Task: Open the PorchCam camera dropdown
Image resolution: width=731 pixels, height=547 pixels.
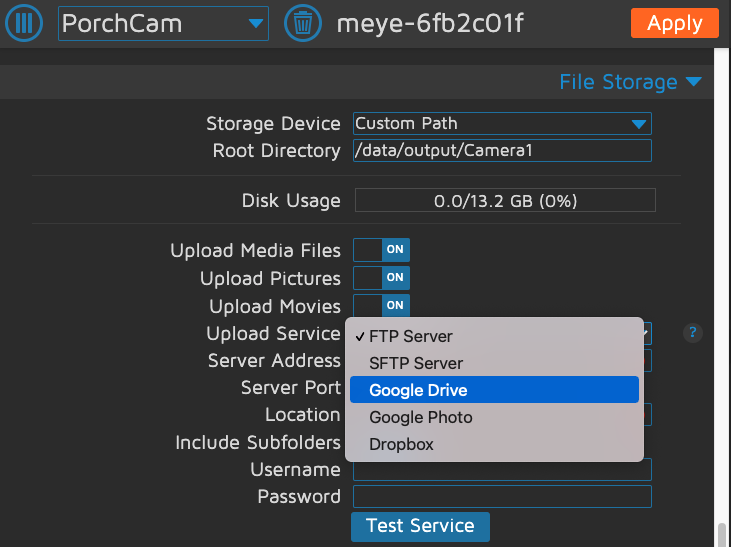Action: click(163, 23)
